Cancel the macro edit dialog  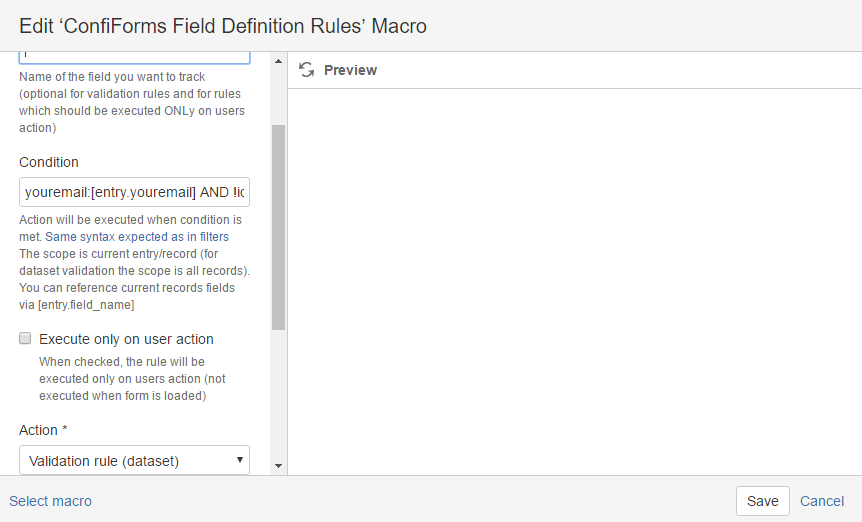point(822,501)
